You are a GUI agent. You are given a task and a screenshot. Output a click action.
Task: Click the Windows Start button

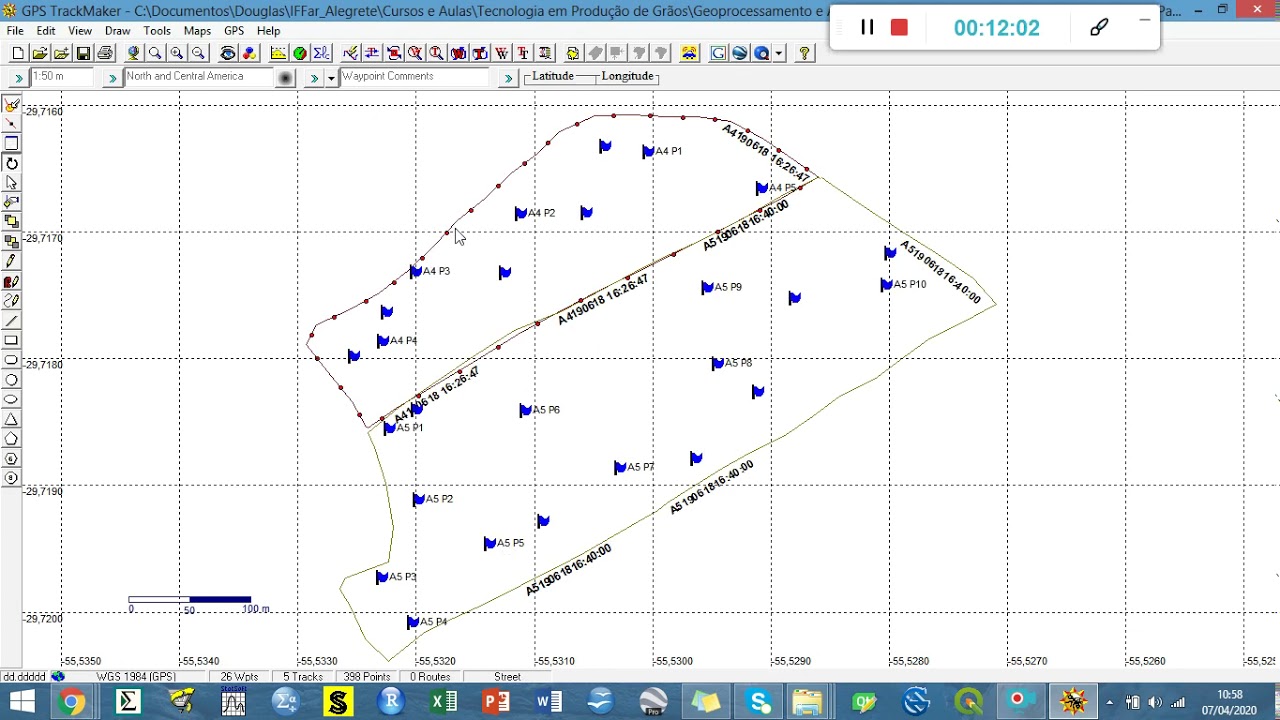pyautogui.click(x=21, y=702)
